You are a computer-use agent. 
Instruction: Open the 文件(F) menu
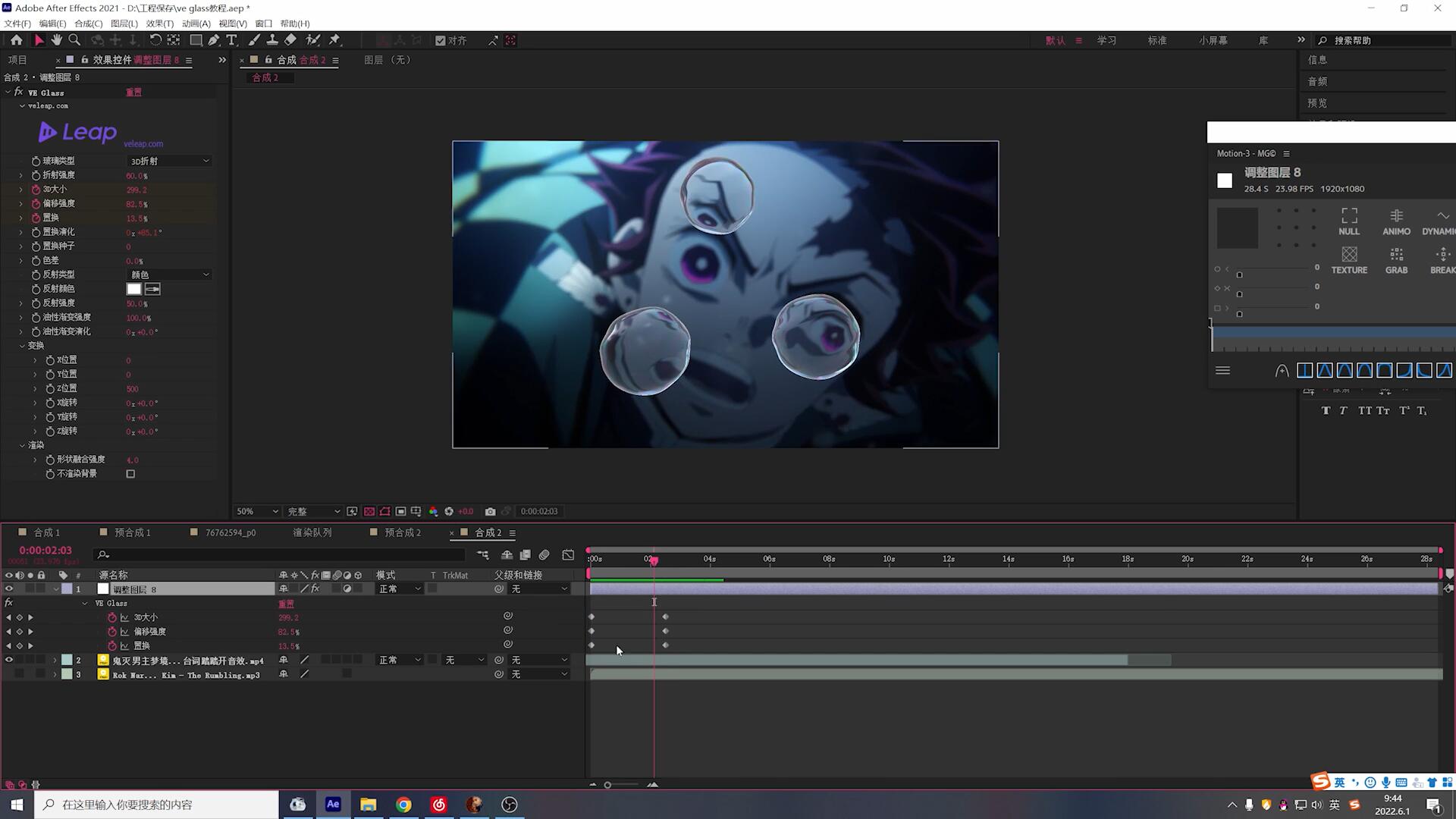point(17,24)
